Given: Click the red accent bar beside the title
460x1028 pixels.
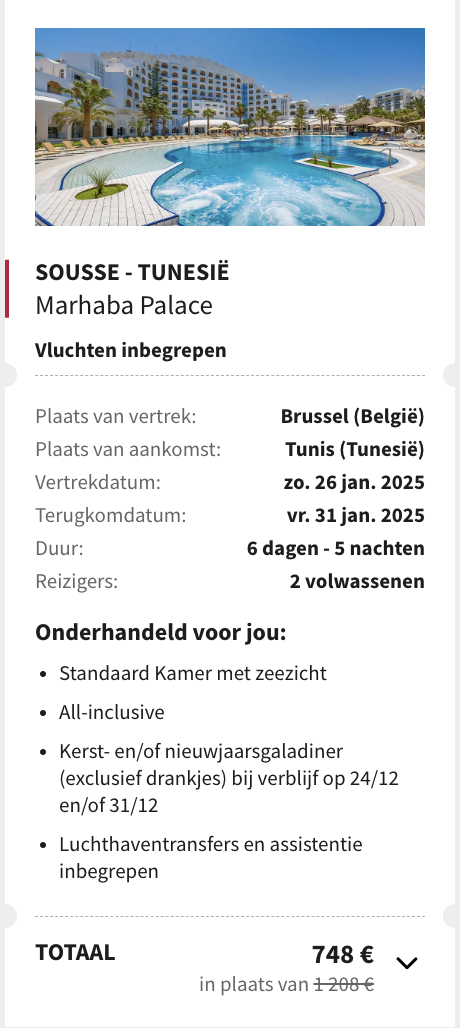Looking at the screenshot, I should [7, 288].
